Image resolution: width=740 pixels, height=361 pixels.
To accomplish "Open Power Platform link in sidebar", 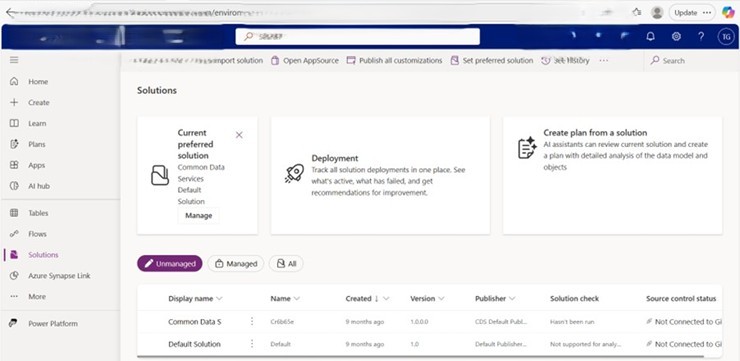I will (x=53, y=324).
